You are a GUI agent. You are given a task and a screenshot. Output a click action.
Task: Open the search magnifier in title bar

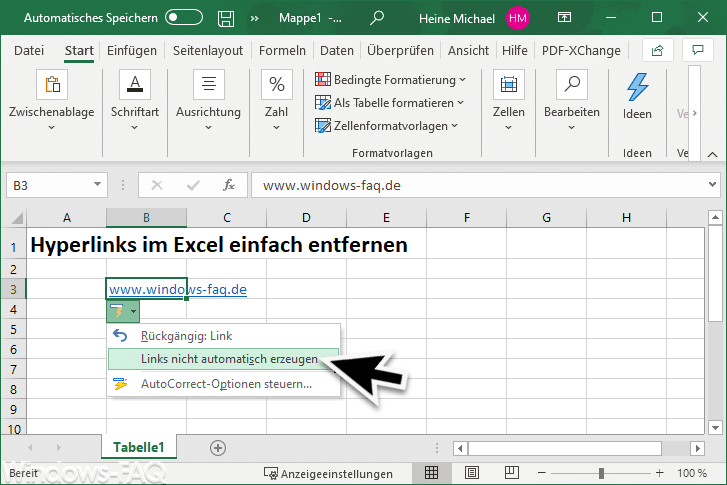(x=377, y=18)
